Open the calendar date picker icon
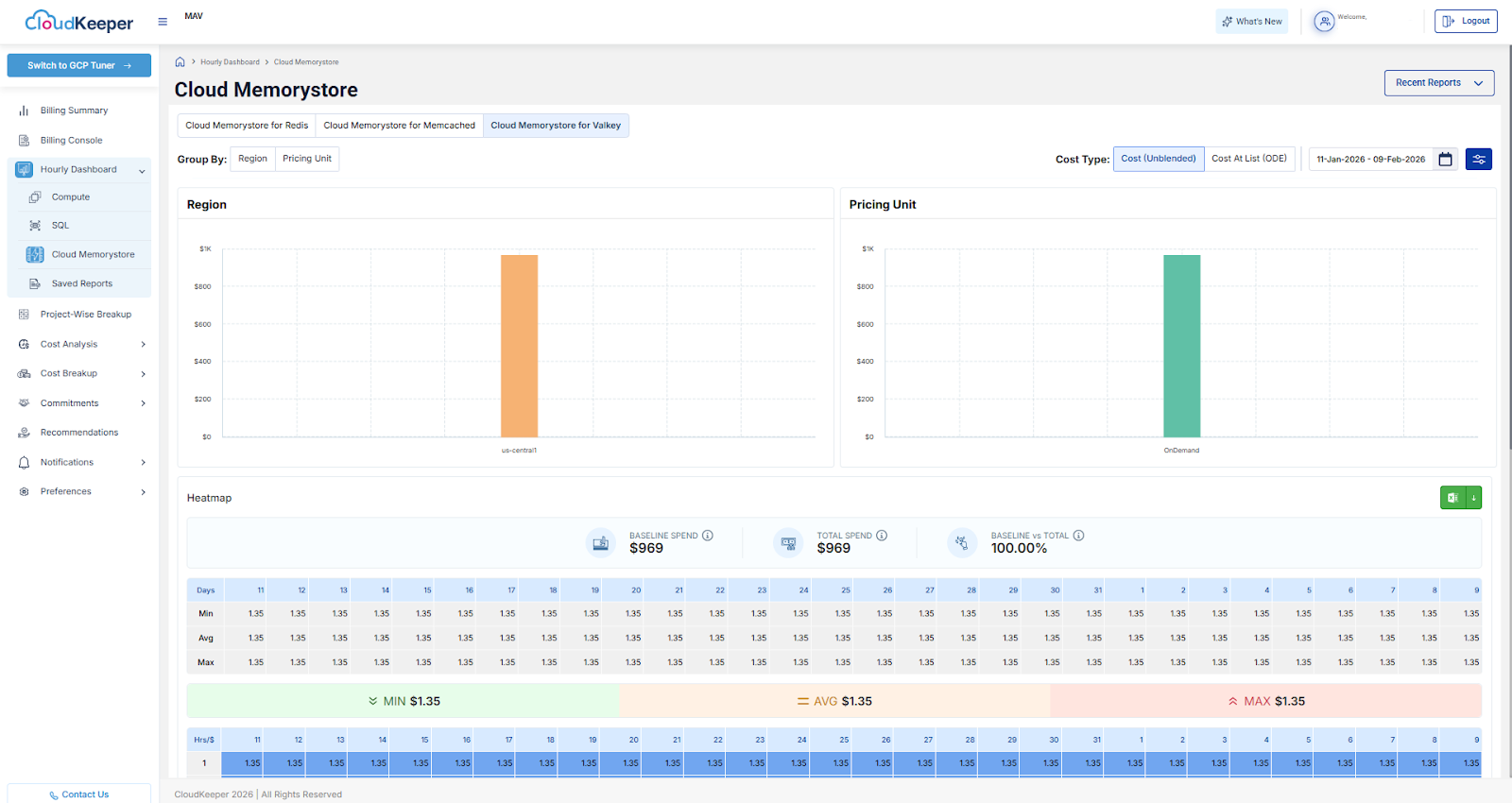 pyautogui.click(x=1445, y=160)
